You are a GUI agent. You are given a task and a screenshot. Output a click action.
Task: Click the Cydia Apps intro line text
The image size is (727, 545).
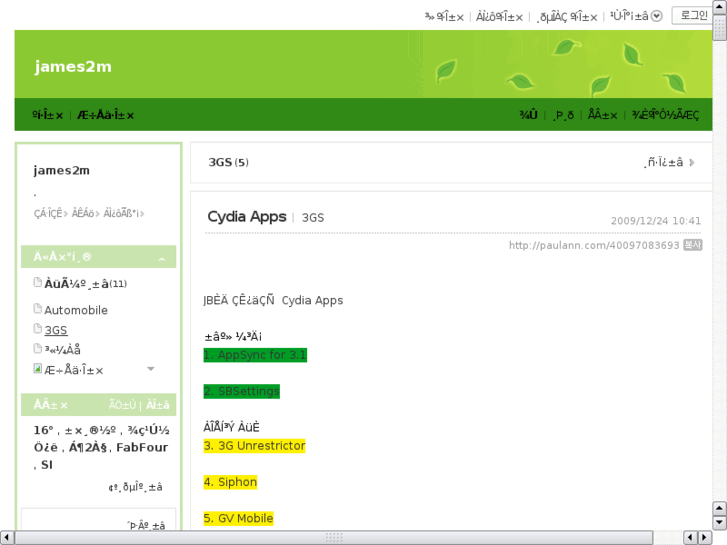(273, 301)
